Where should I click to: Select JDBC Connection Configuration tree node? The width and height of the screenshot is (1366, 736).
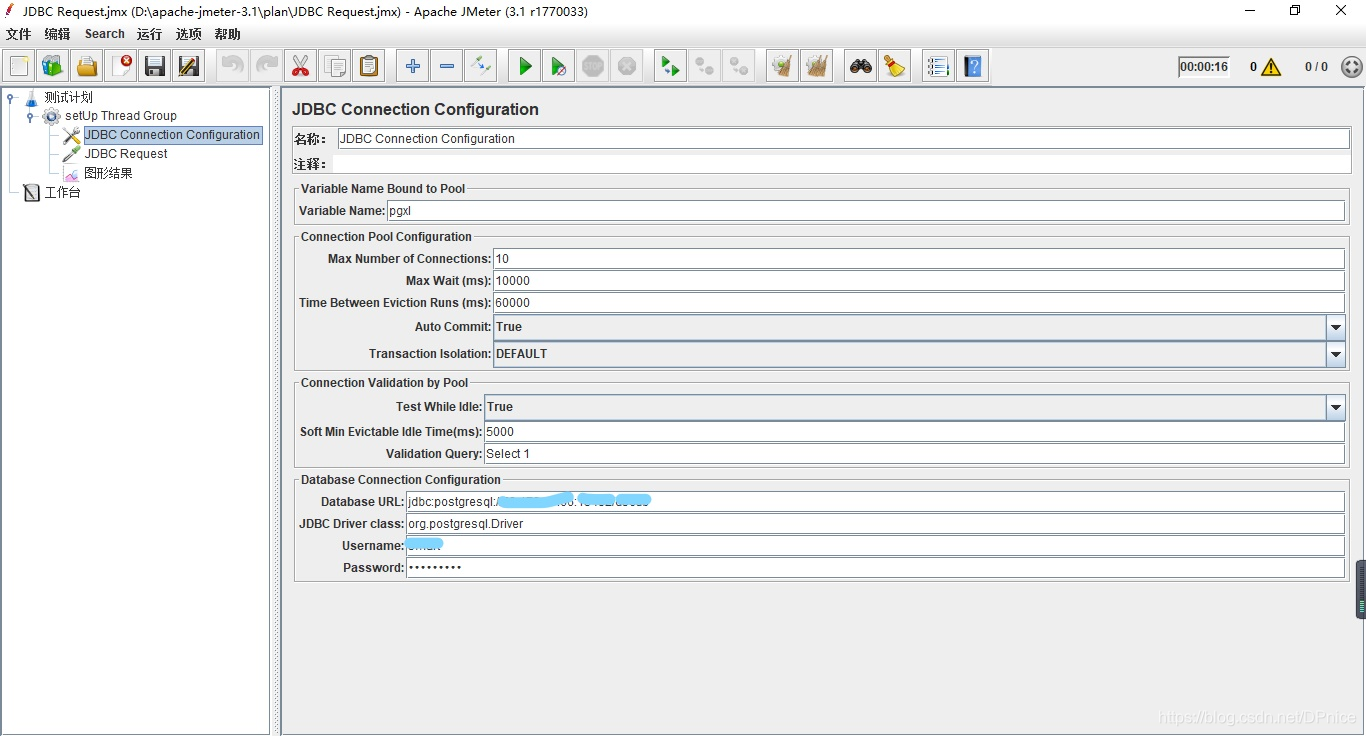pyautogui.click(x=172, y=135)
